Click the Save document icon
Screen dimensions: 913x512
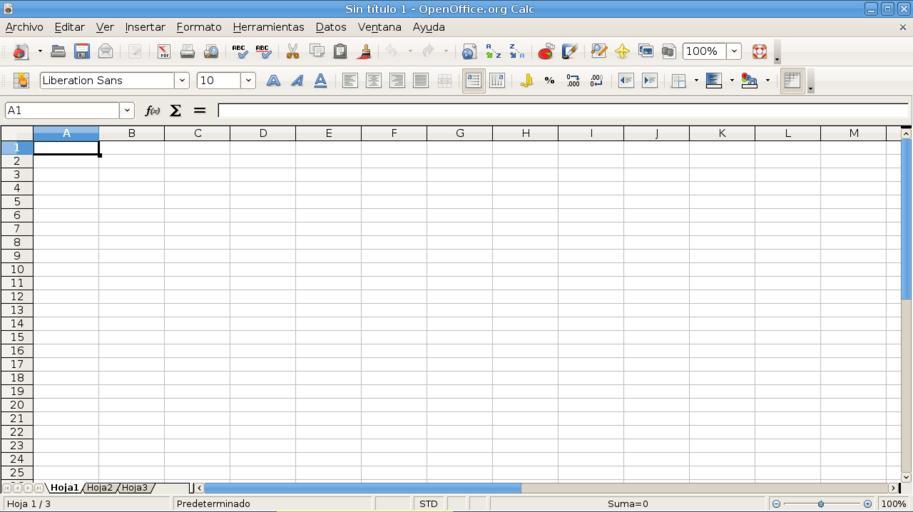click(x=82, y=51)
